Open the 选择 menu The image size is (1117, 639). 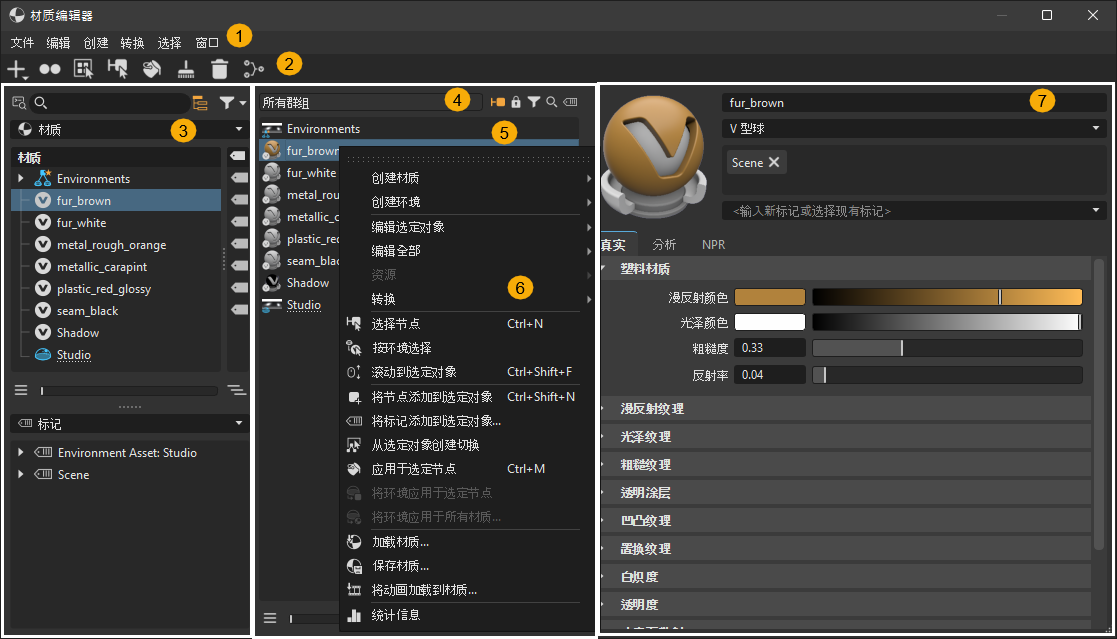click(170, 43)
